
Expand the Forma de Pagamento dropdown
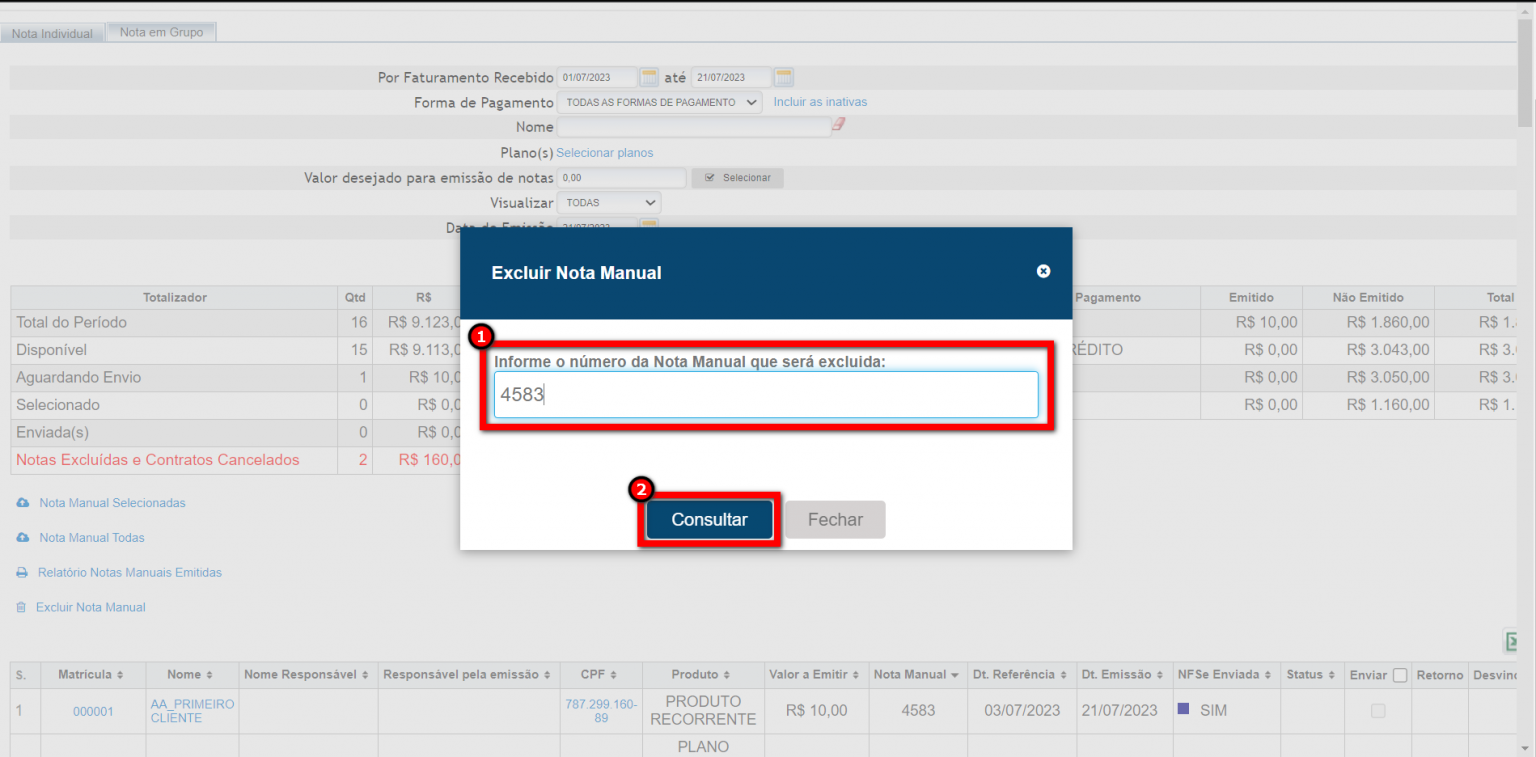coord(659,102)
